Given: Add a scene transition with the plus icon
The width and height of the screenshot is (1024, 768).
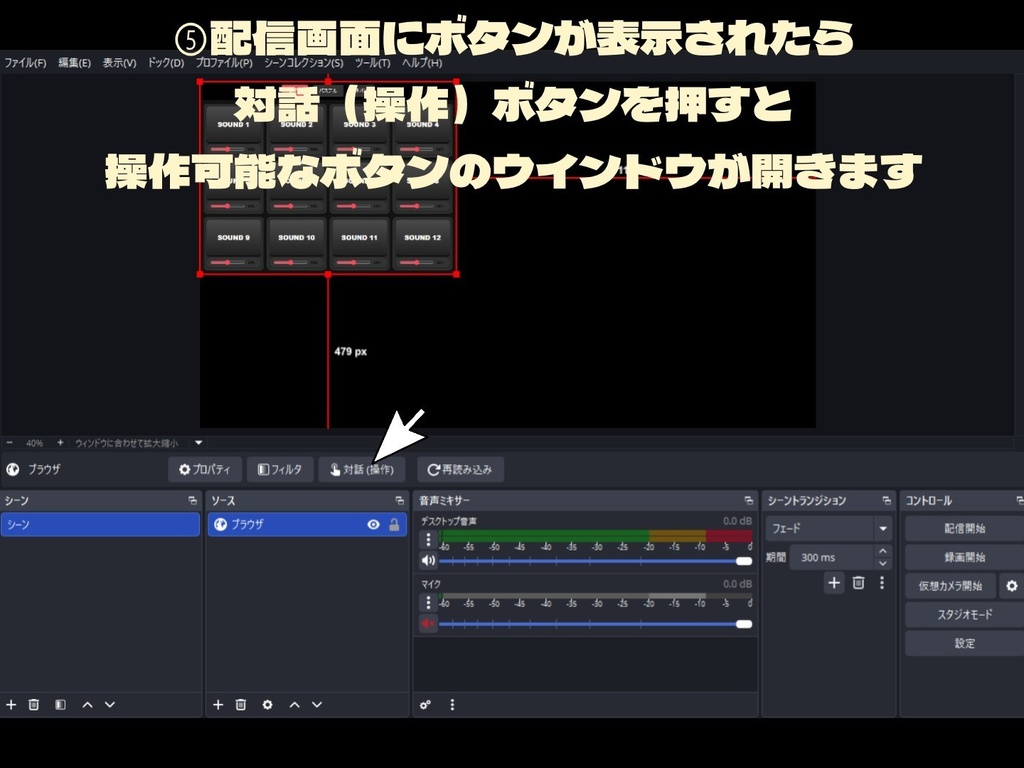Looking at the screenshot, I should (x=834, y=583).
